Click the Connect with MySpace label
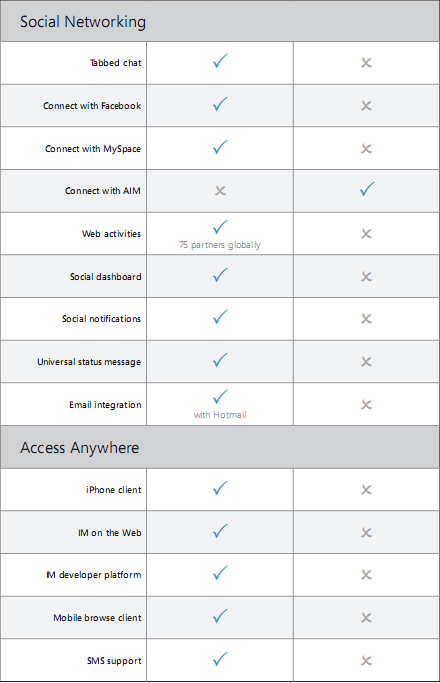Screen dimensions: 440x683 click(x=93, y=149)
